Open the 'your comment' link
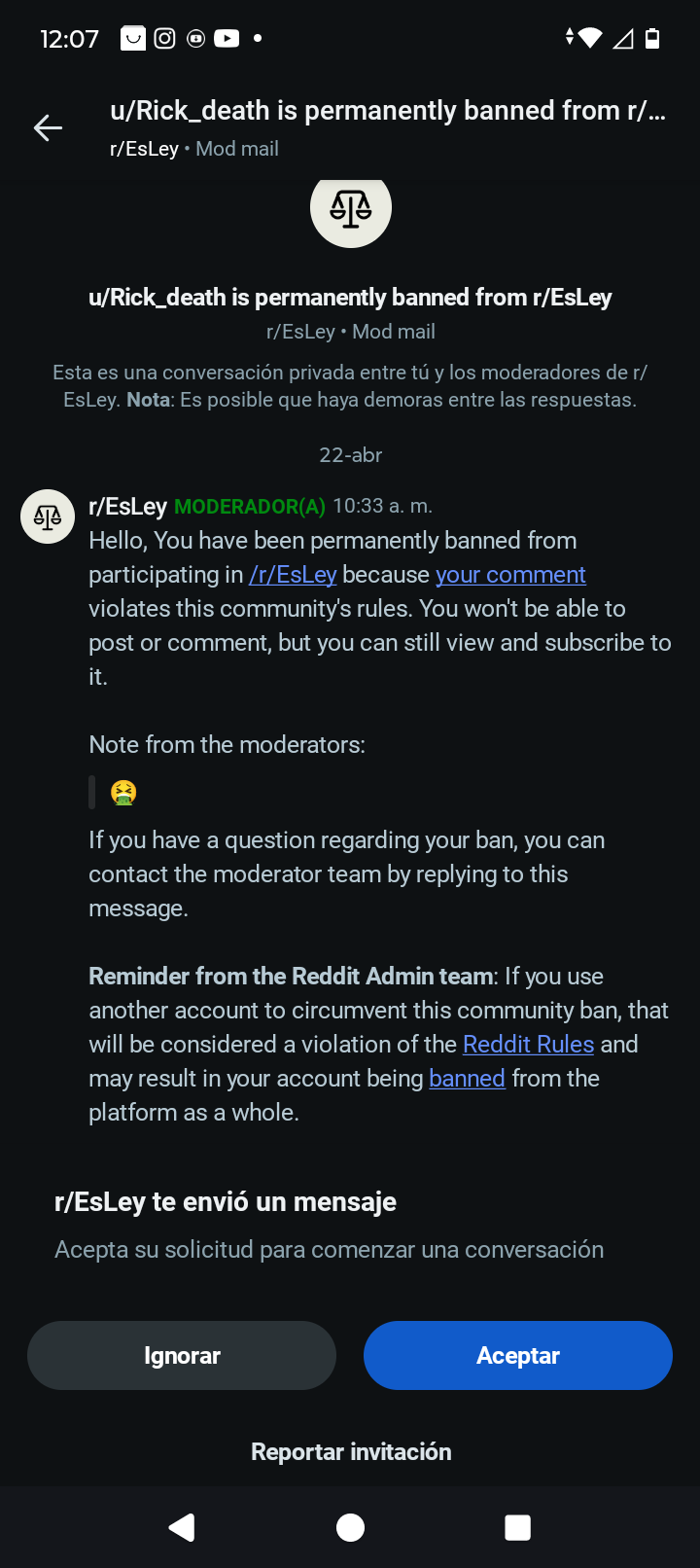This screenshot has height=1568, width=700. (x=510, y=575)
